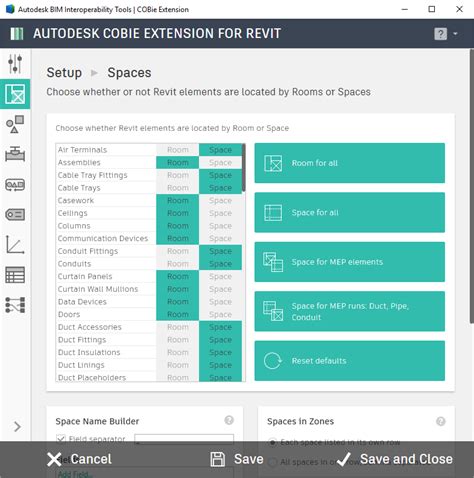
Task: Click the Spaces breadcrumb heading
Action: (x=129, y=73)
